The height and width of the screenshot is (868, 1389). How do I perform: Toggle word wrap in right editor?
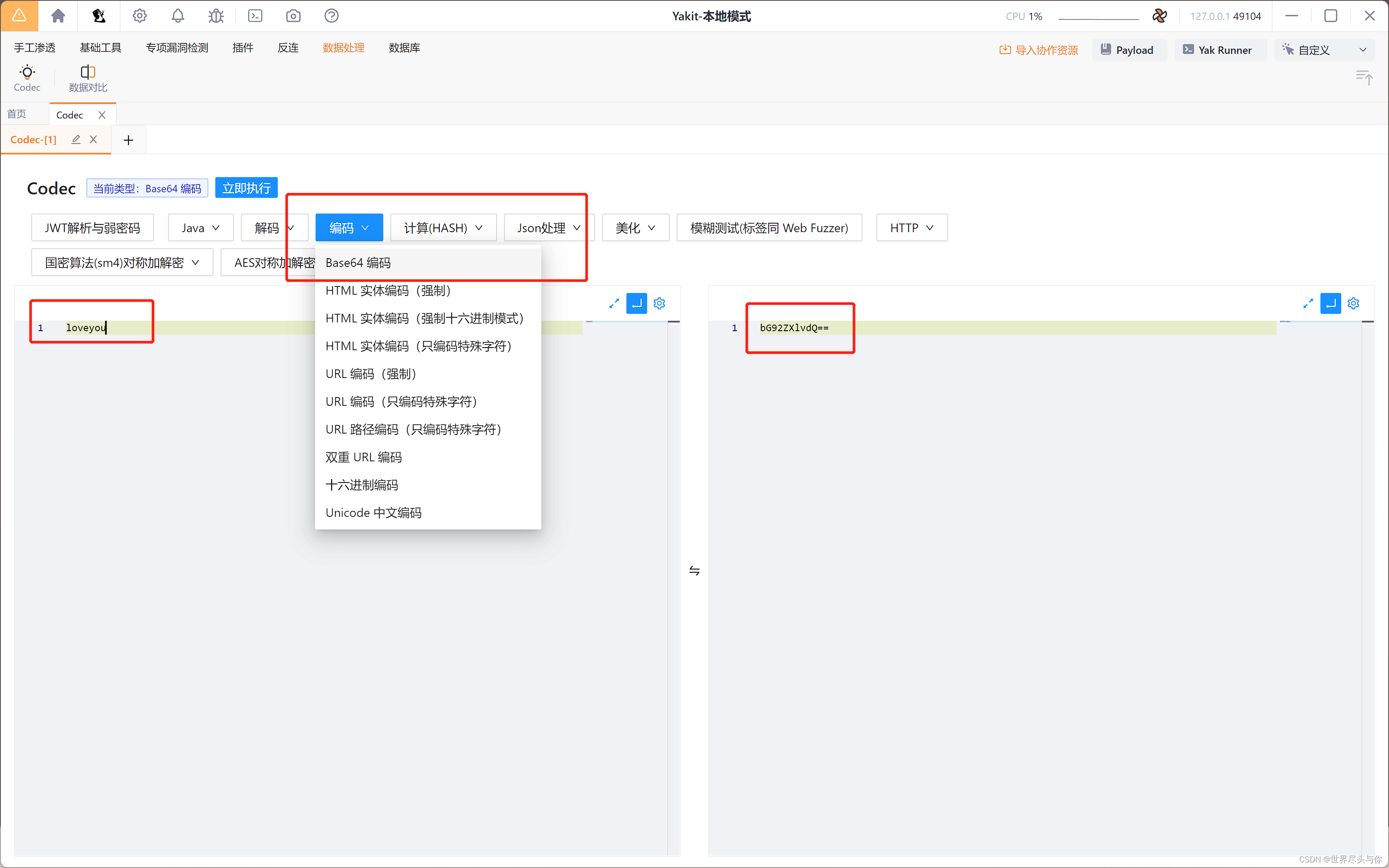1330,303
